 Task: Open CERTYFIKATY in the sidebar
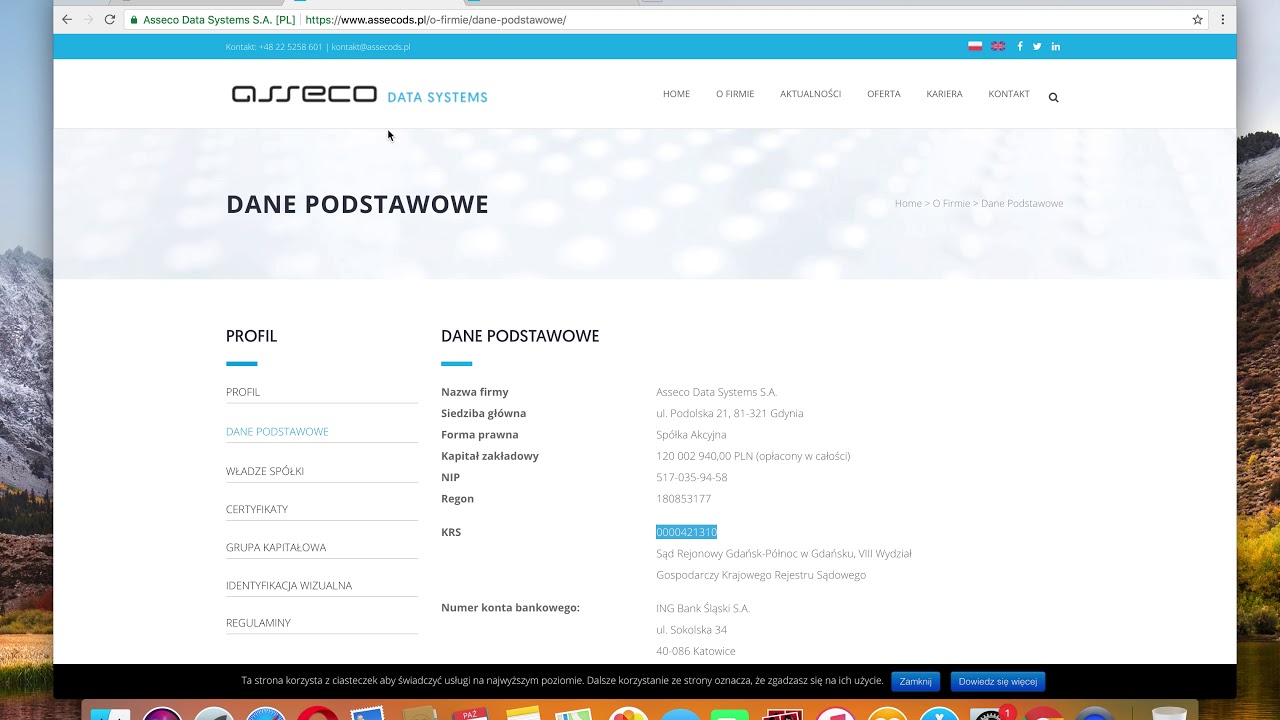[x=257, y=509]
